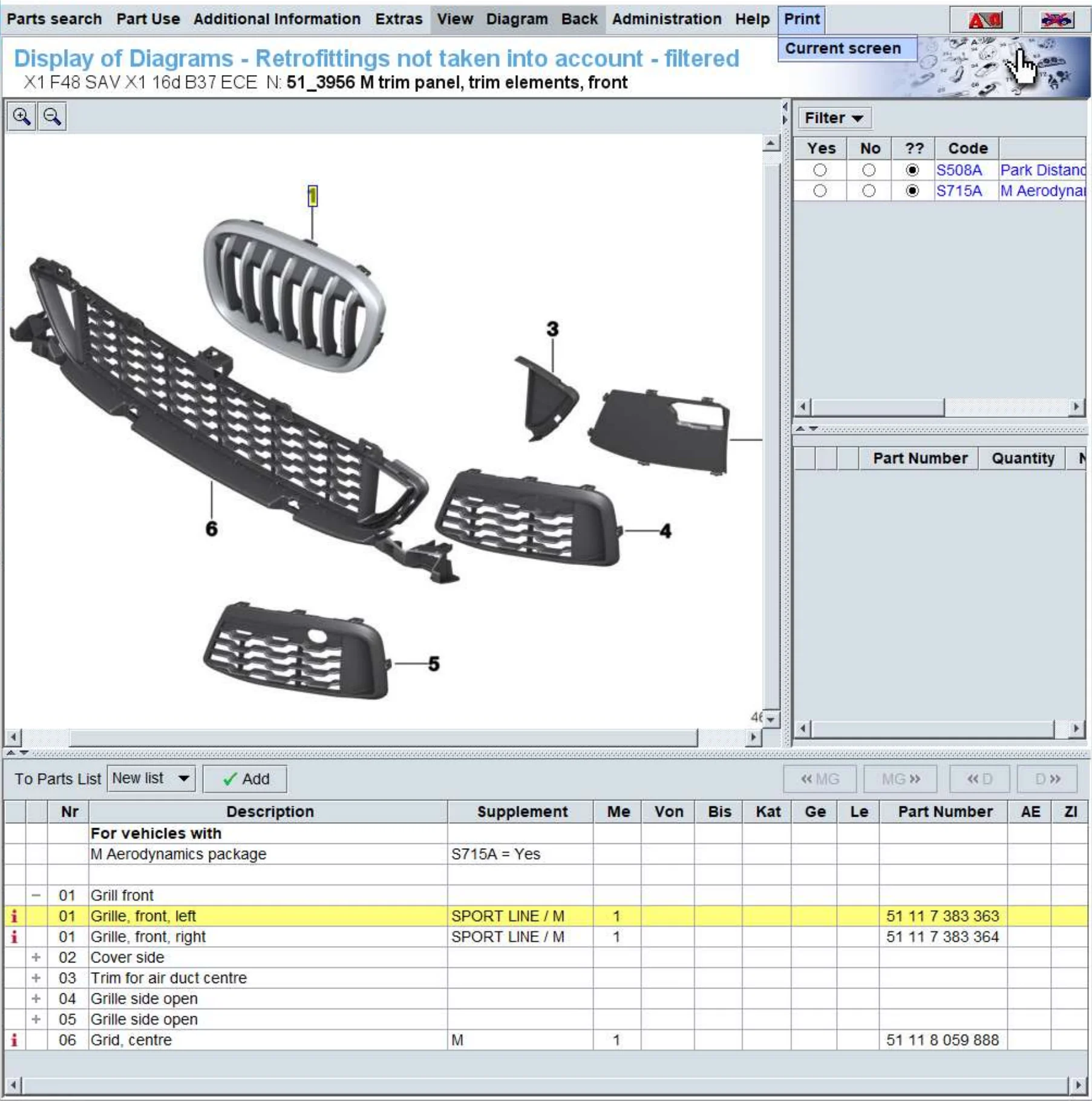Click callout number 4 in diagram
Viewport: 1092px width, 1101px height.
coord(665,531)
